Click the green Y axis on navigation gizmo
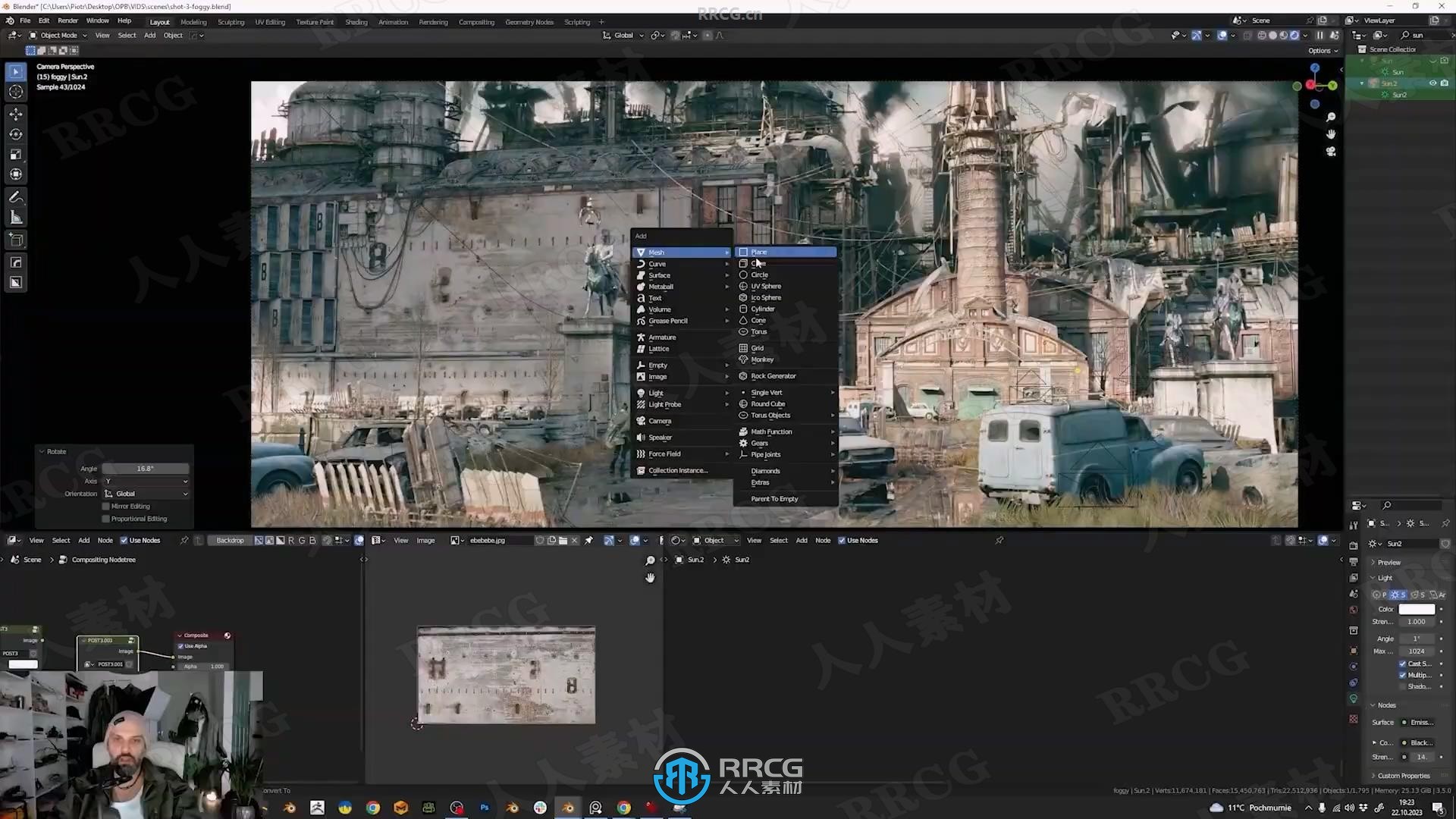The height and width of the screenshot is (819, 1456). tap(1332, 86)
